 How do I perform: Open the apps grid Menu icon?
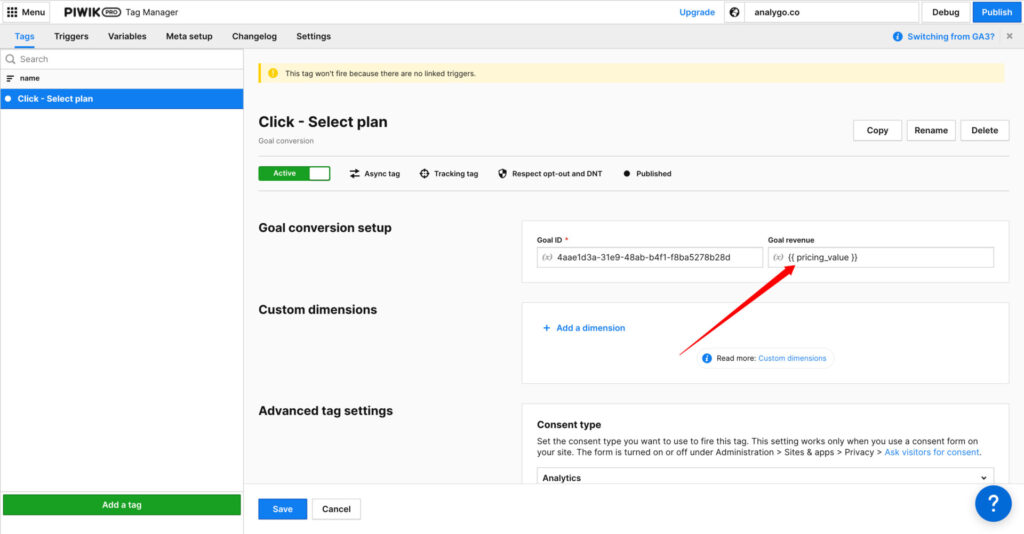13,12
